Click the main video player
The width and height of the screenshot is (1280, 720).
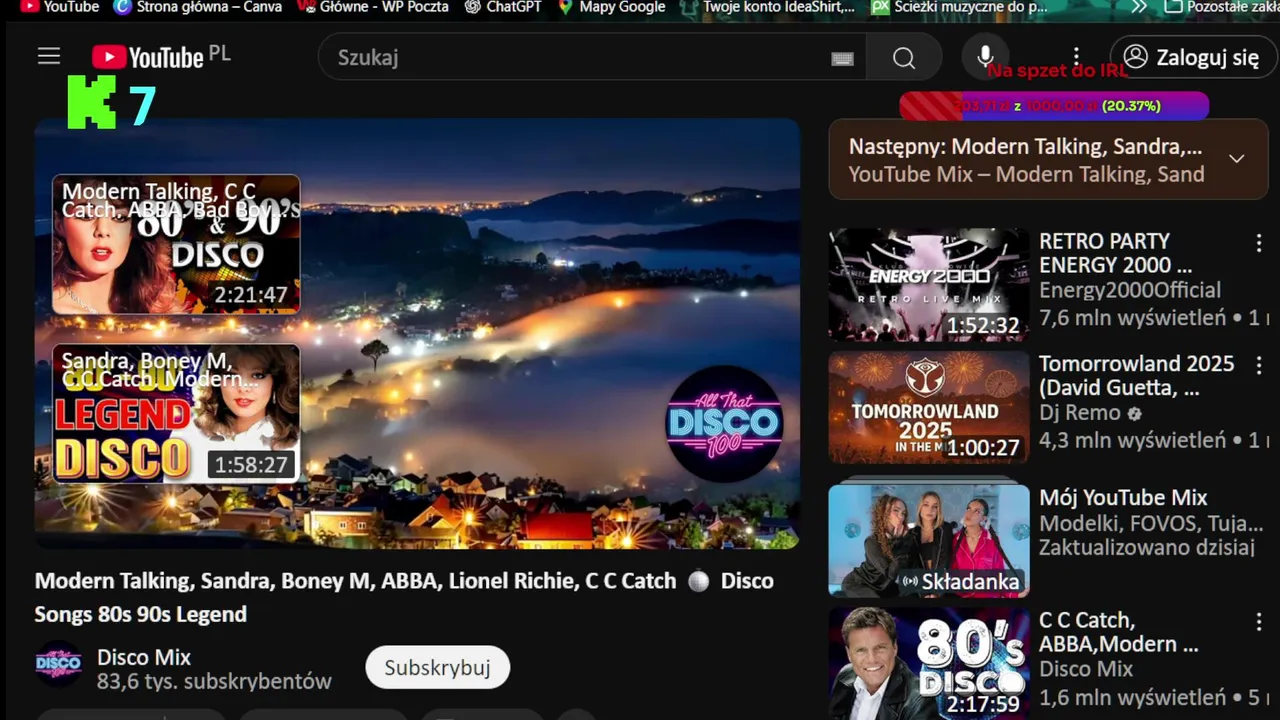[x=417, y=333]
